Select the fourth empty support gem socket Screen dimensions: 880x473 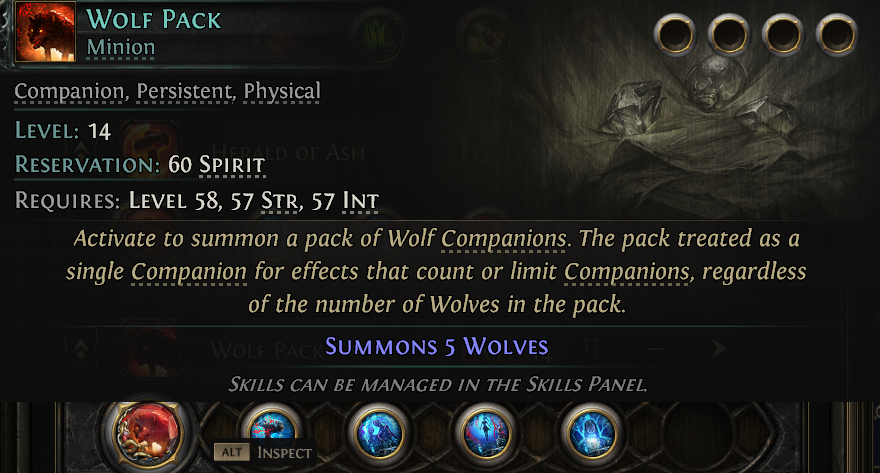click(x=837, y=35)
